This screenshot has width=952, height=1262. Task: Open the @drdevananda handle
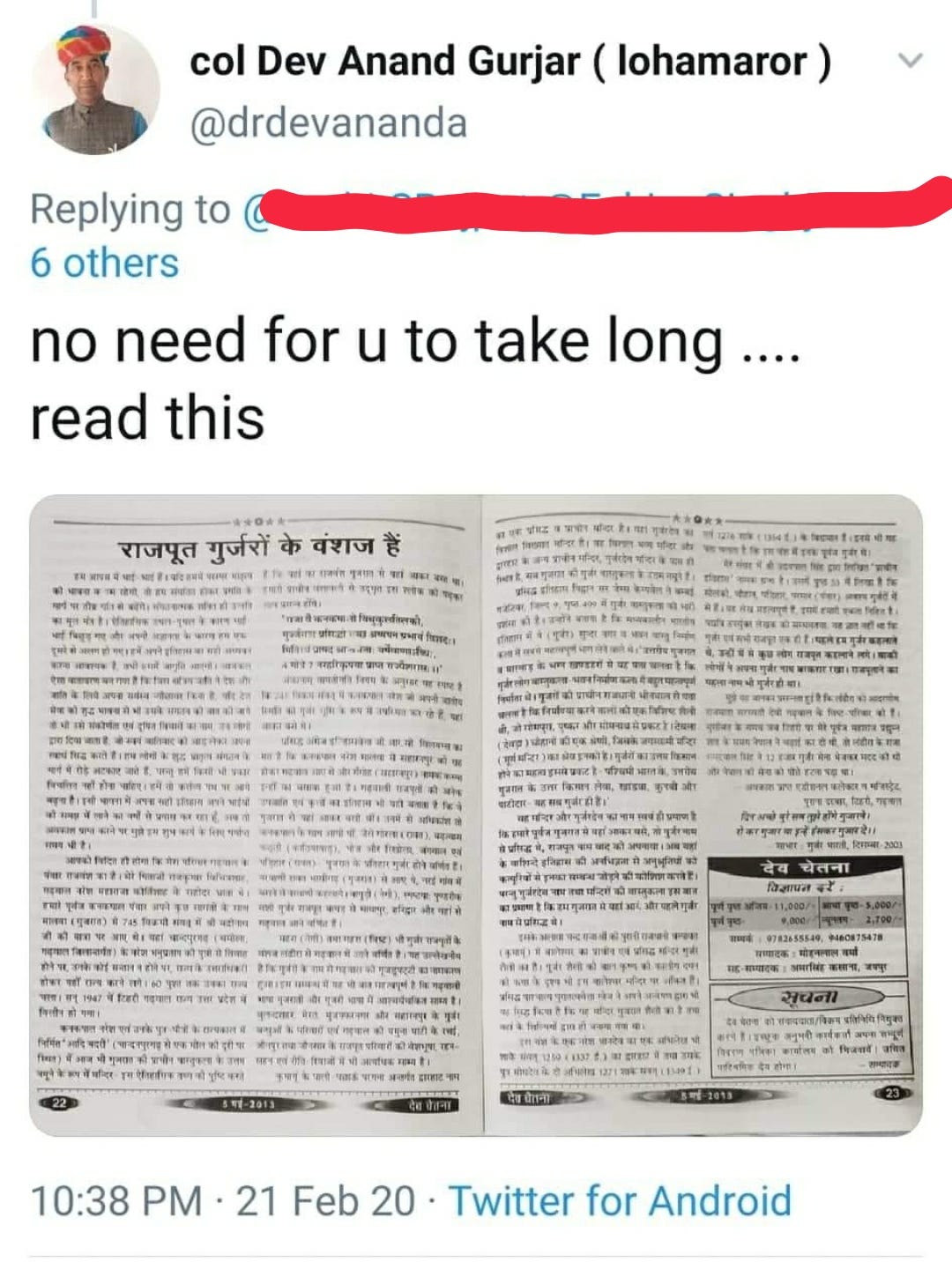click(329, 123)
